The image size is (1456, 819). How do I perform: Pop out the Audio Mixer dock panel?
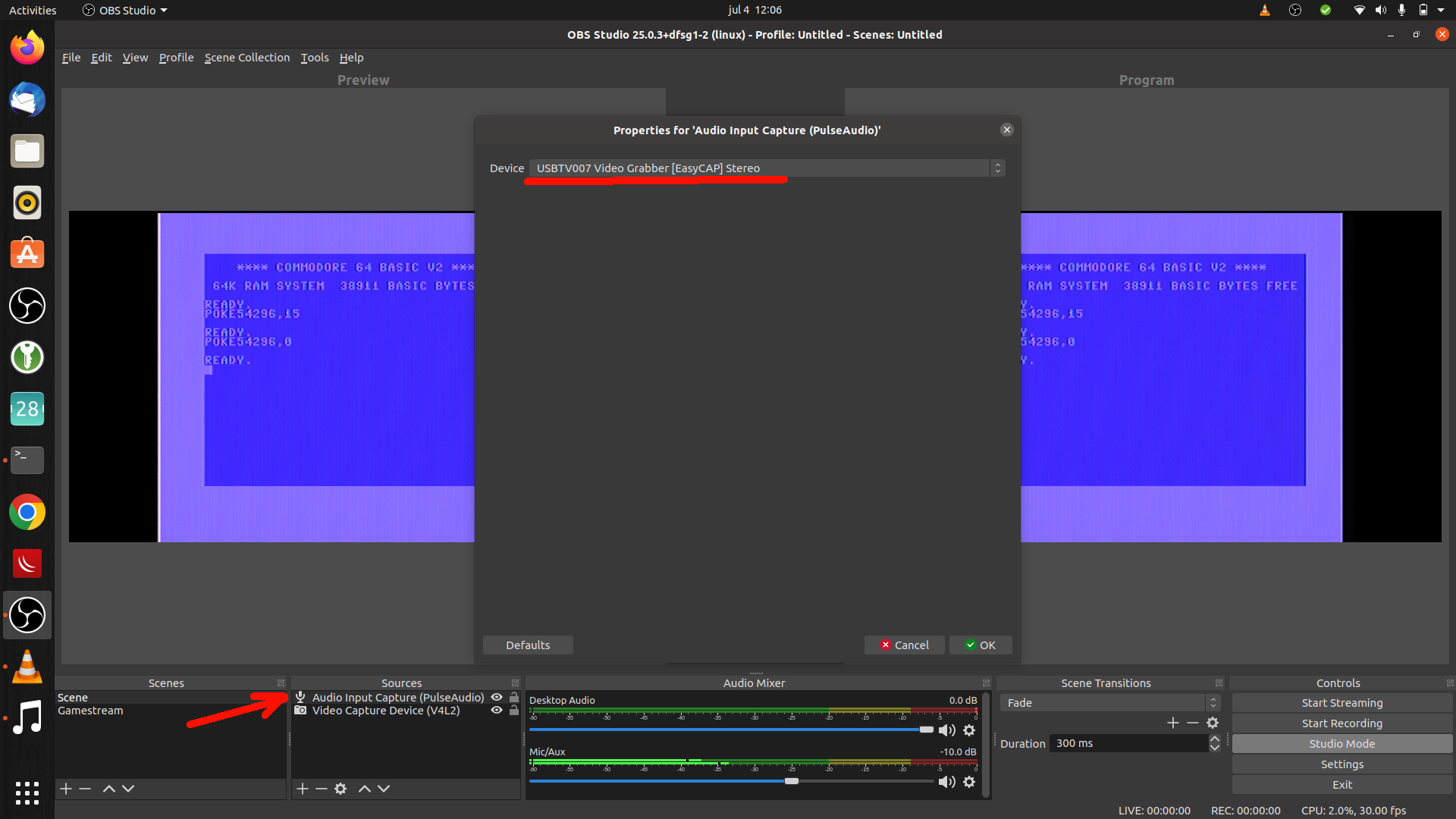(x=986, y=683)
